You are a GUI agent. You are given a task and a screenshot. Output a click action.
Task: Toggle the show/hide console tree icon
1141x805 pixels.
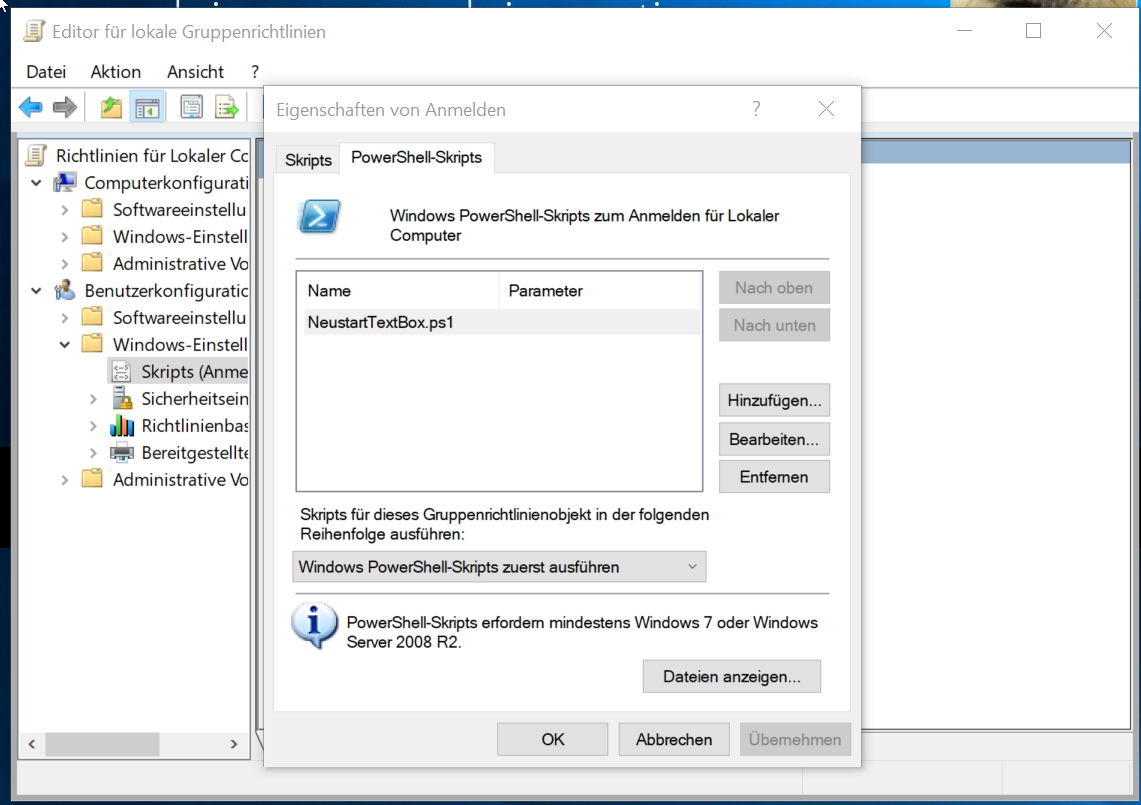147,108
